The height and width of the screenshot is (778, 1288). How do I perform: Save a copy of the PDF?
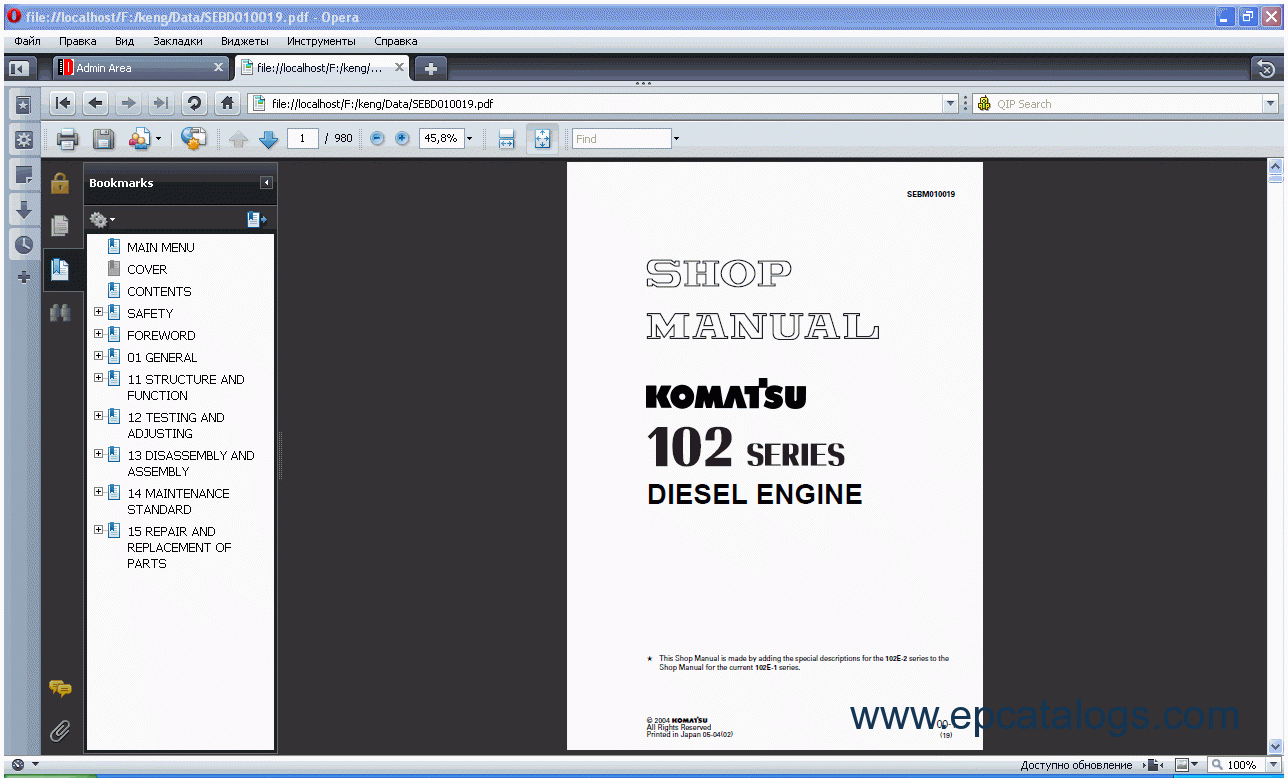tap(102, 139)
